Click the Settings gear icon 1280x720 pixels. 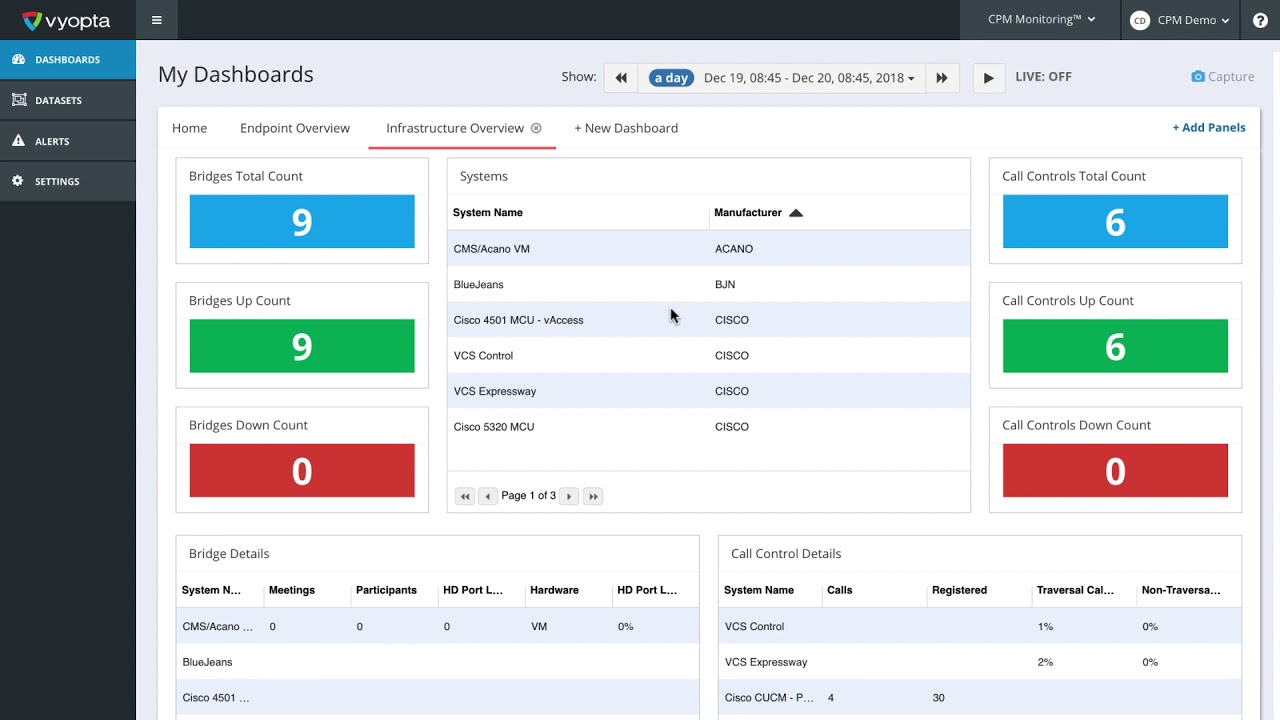pos(18,181)
